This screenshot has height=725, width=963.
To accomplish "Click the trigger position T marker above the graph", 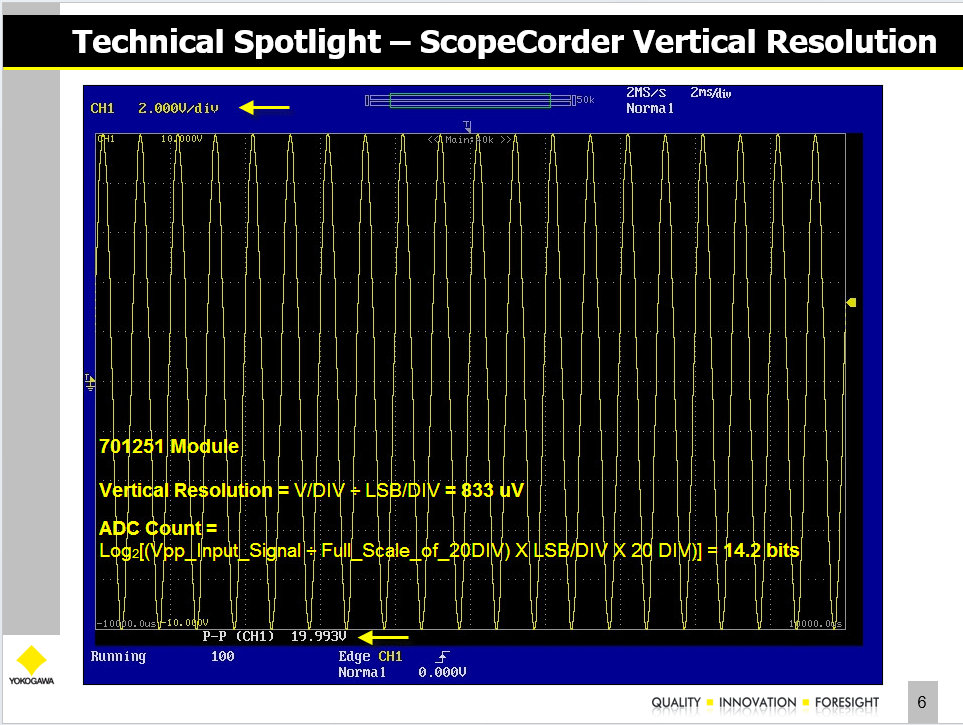I will click(x=467, y=126).
